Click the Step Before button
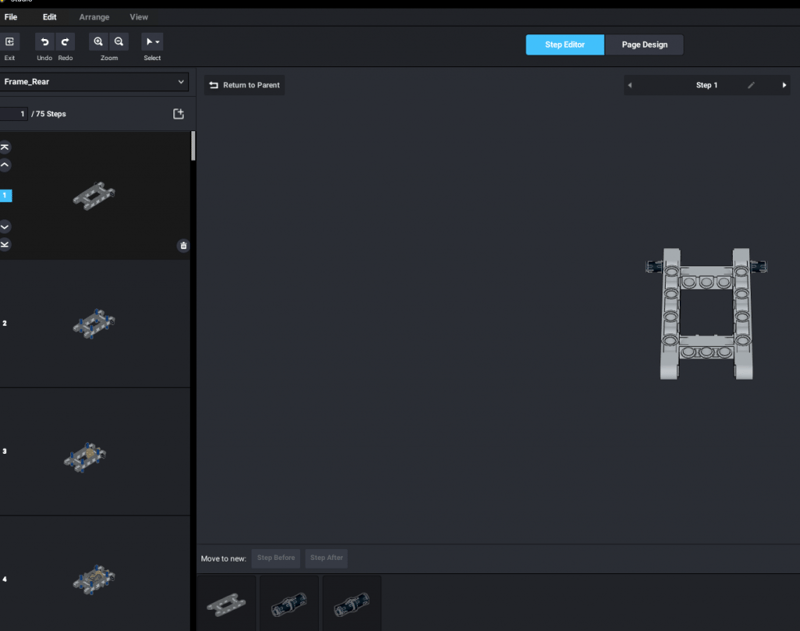Viewport: 800px width, 631px height. [x=276, y=558]
